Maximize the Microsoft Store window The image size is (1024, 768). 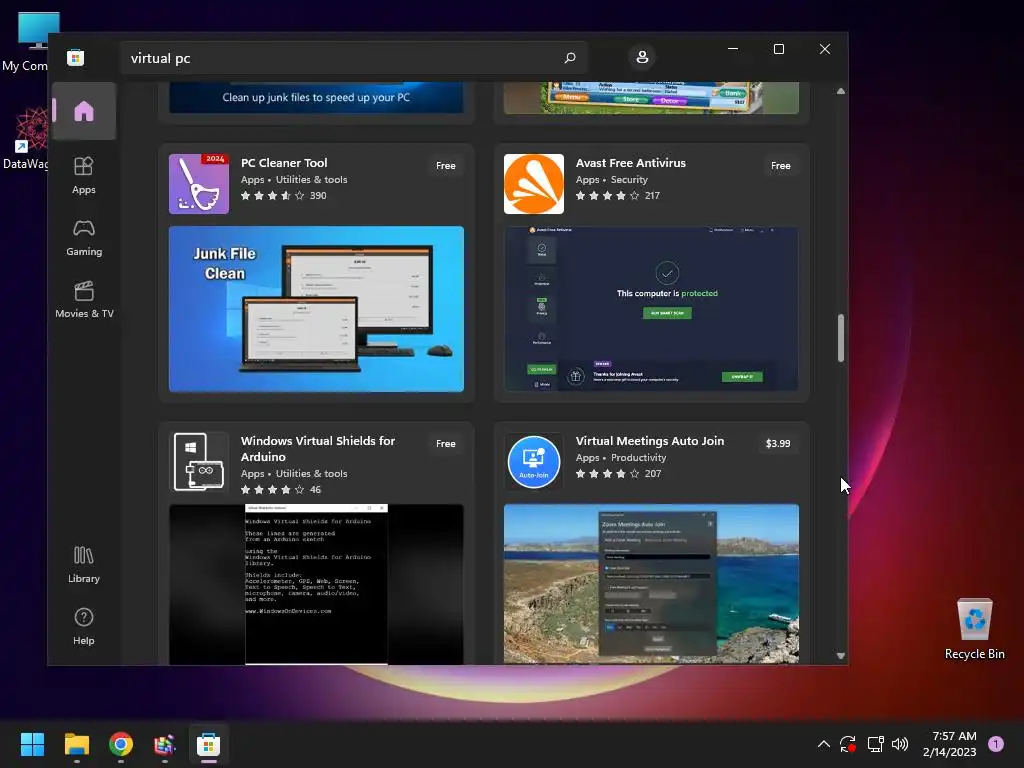778,49
